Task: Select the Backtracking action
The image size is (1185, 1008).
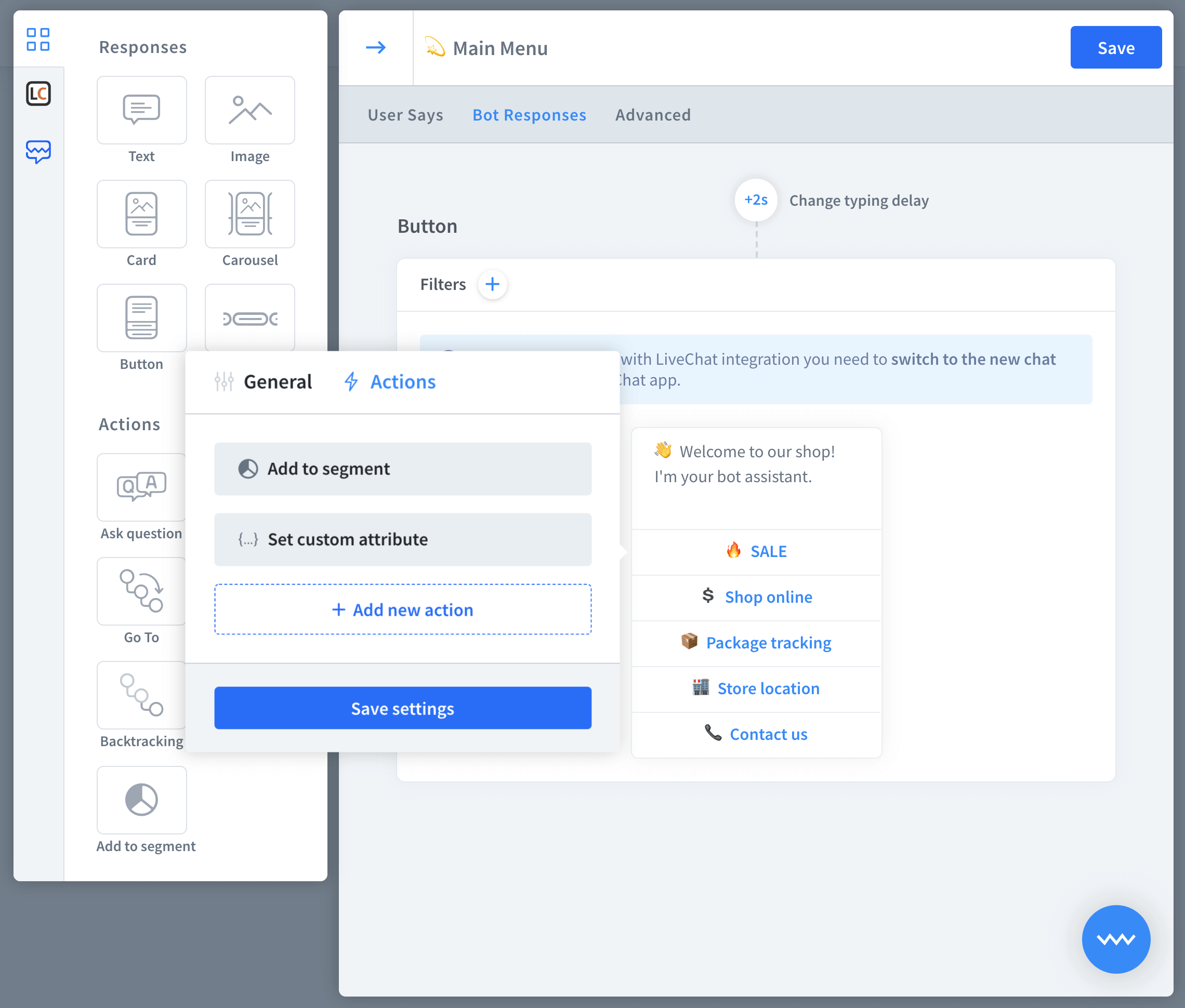Action: coord(141,695)
